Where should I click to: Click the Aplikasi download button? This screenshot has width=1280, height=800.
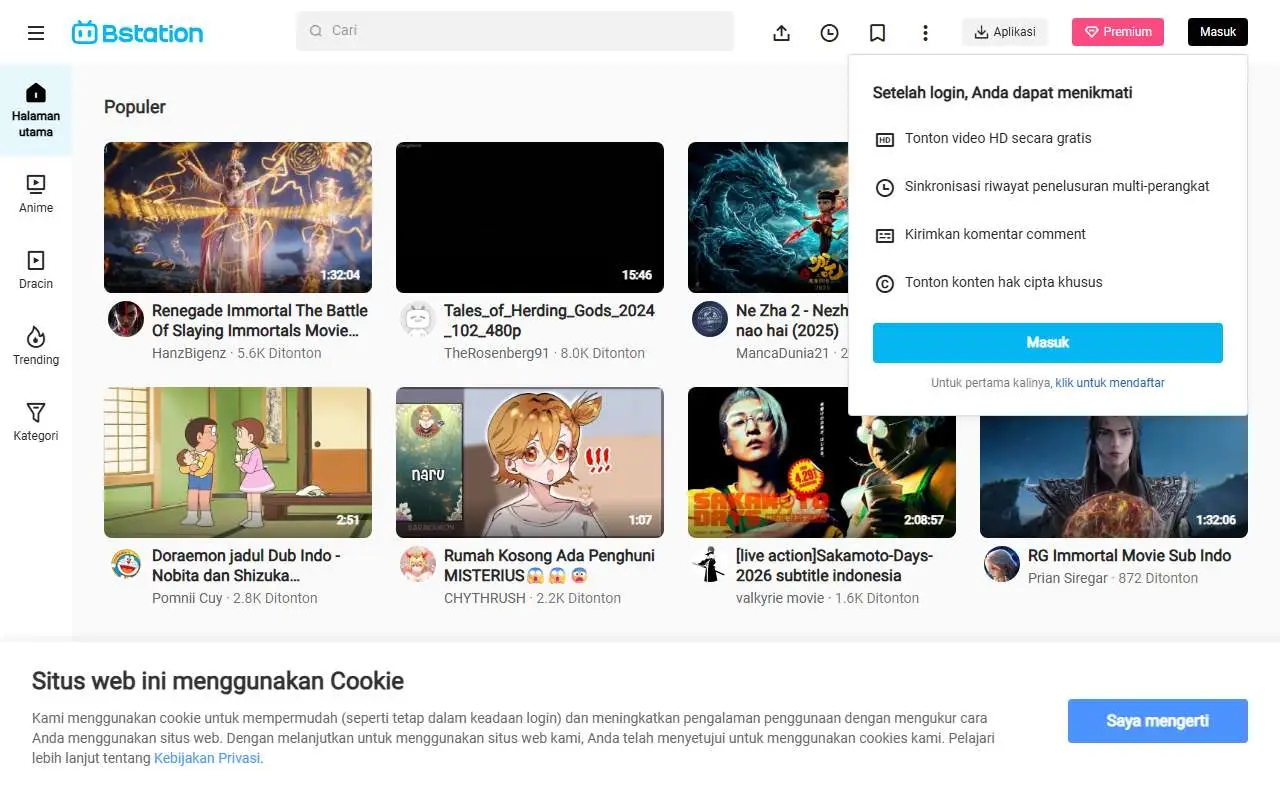pyautogui.click(x=1005, y=32)
